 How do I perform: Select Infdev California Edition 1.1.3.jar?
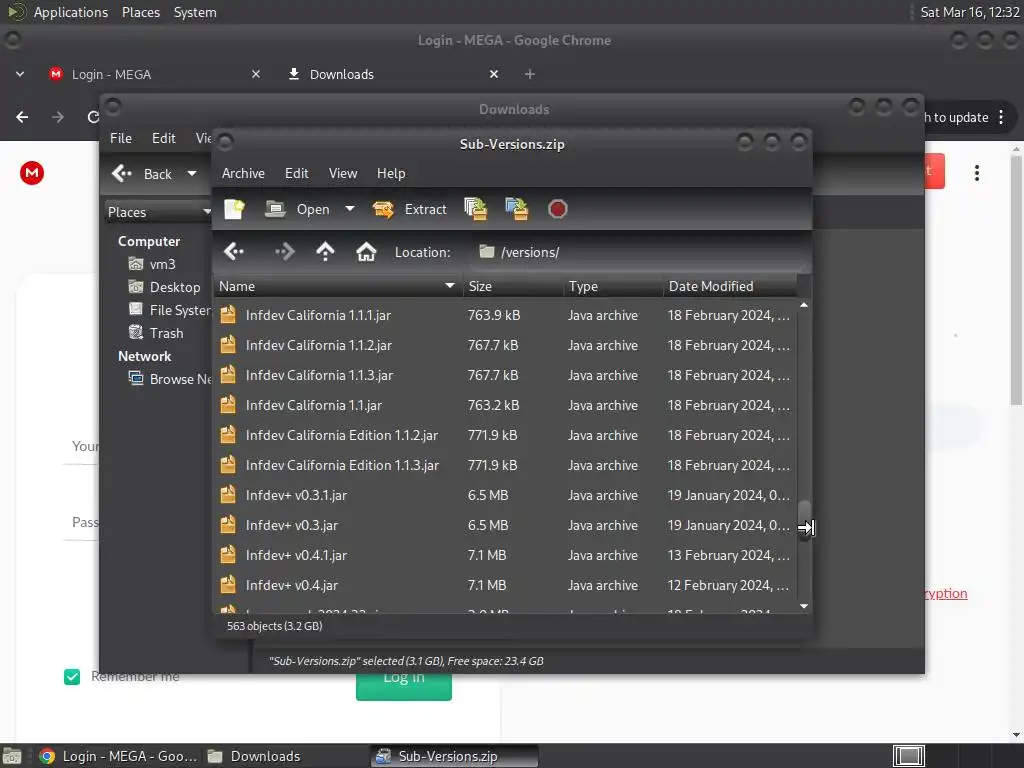click(x=505, y=465)
